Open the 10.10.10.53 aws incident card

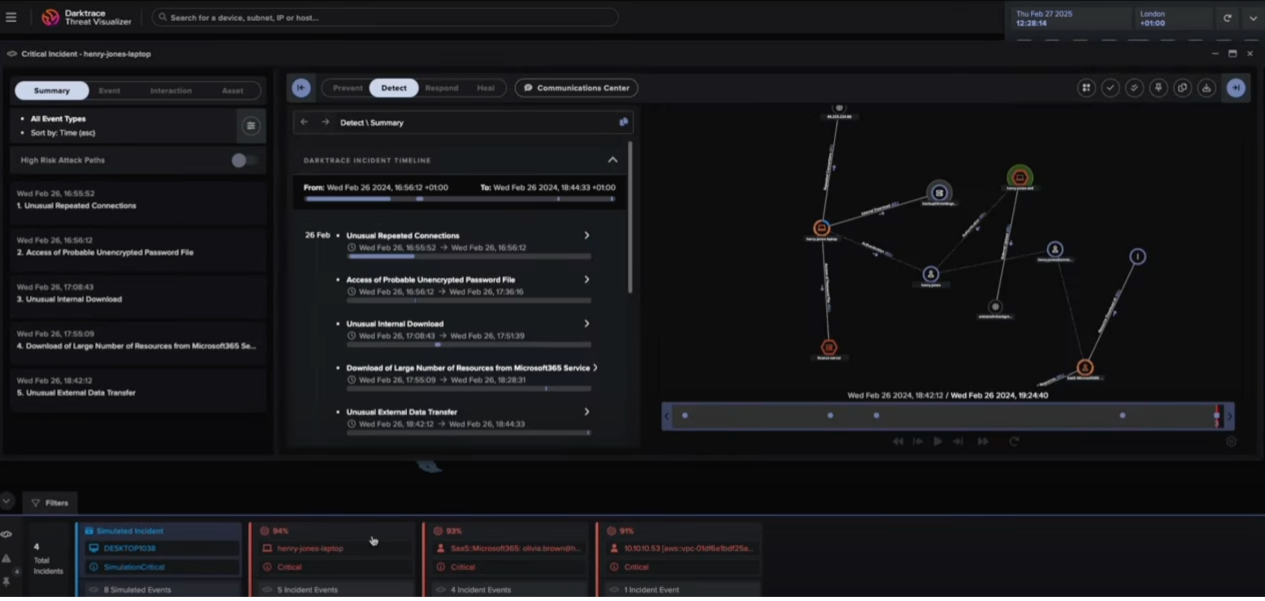(x=680, y=559)
